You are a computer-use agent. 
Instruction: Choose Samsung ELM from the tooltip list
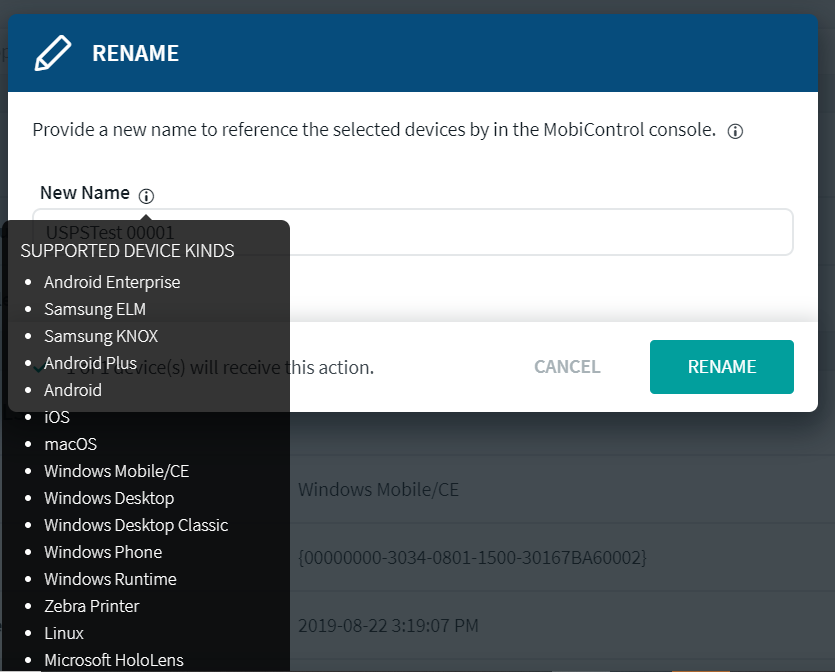pyautogui.click(x=95, y=310)
